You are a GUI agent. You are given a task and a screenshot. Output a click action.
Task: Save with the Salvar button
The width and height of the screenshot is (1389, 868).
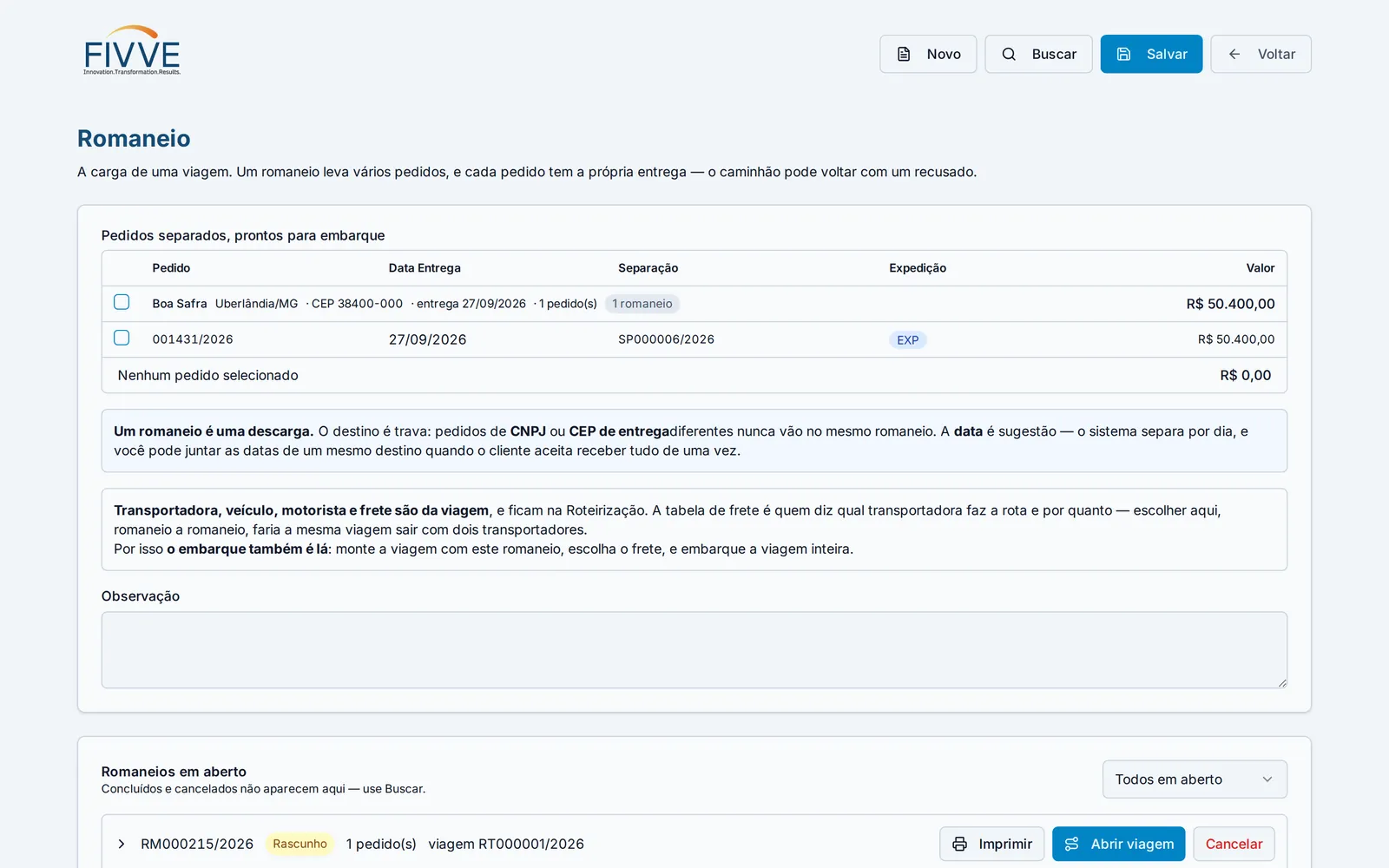1151,54
